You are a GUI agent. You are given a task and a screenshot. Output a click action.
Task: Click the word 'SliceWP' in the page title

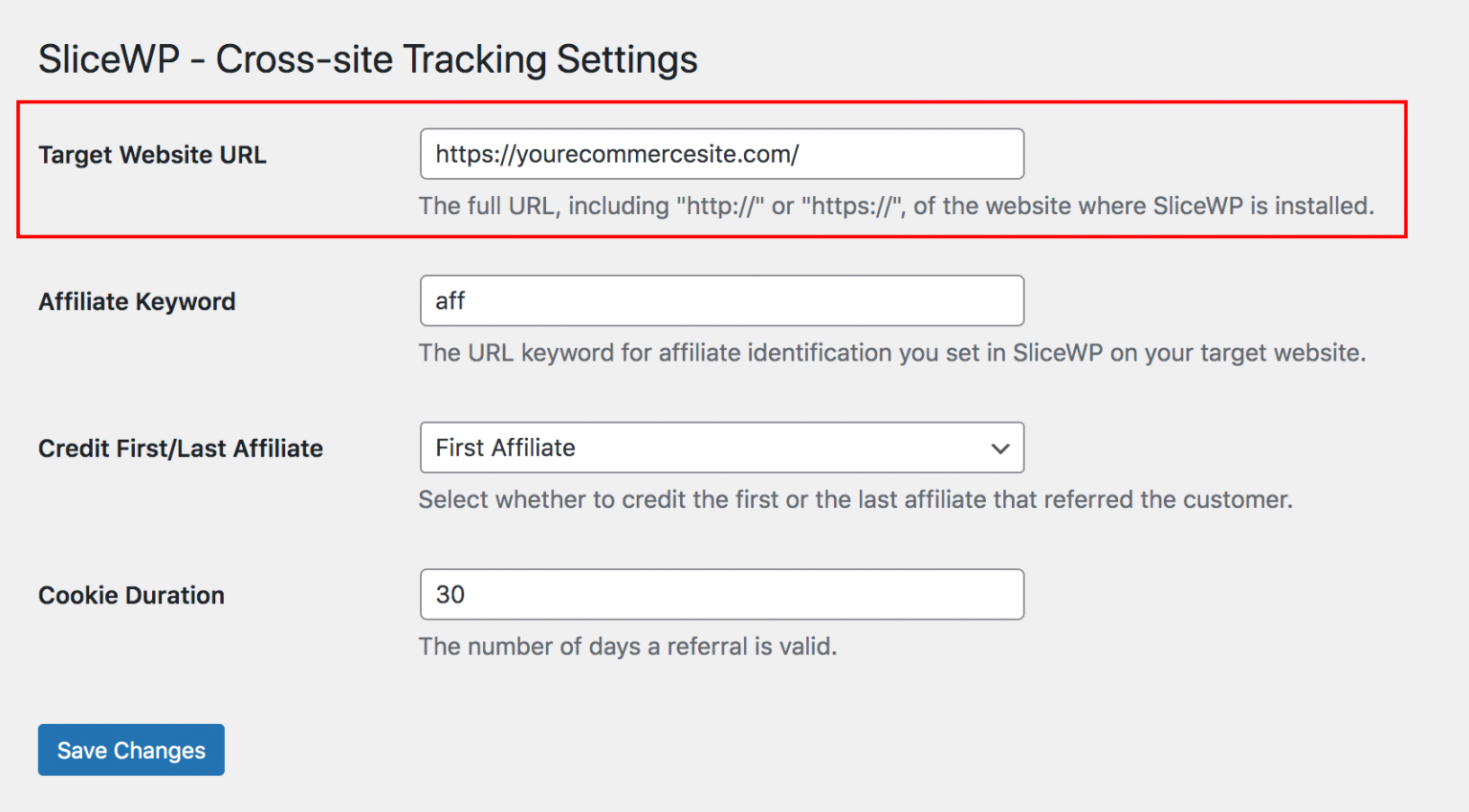(109, 59)
